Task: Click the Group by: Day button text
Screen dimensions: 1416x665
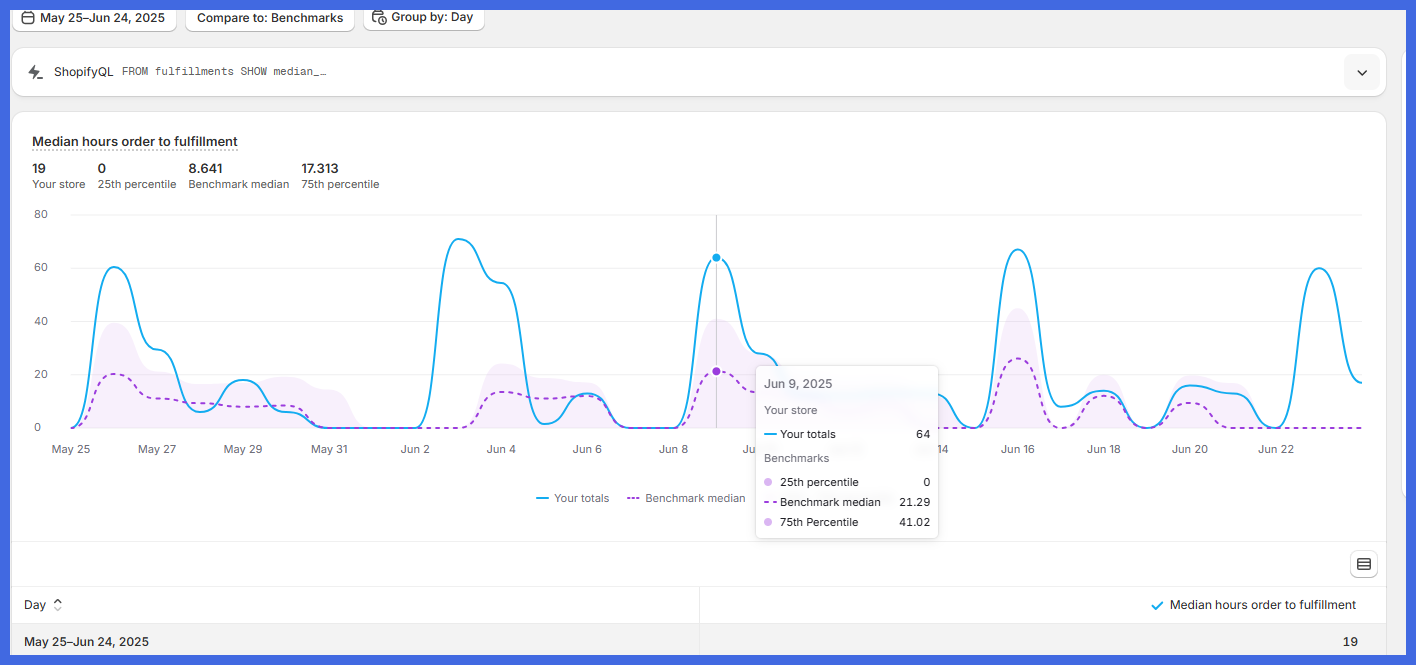Action: [x=432, y=17]
